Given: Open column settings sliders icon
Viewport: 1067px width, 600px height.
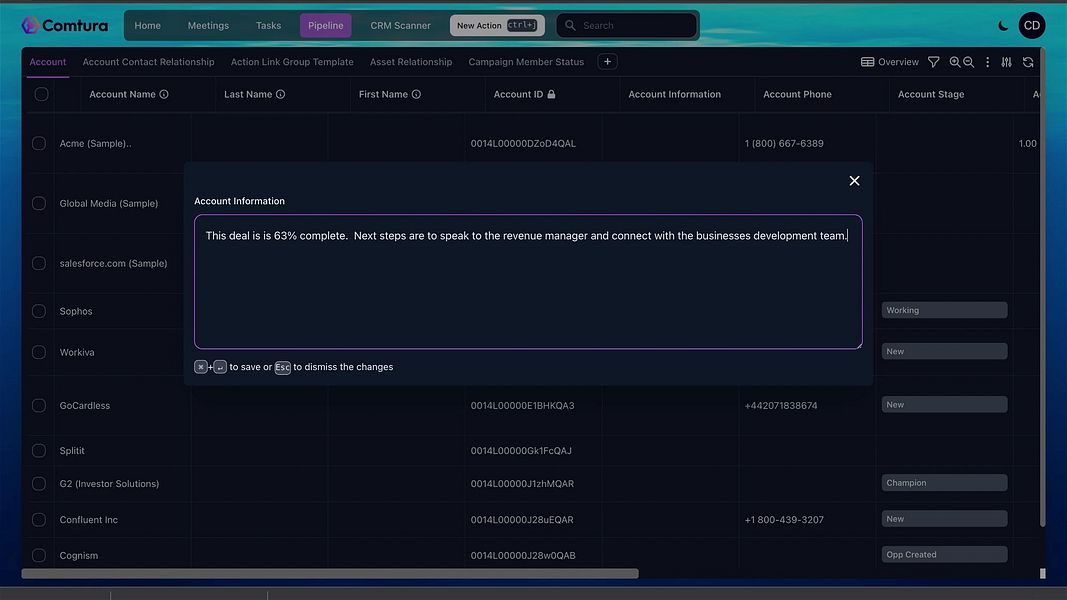Looking at the screenshot, I should point(1006,62).
